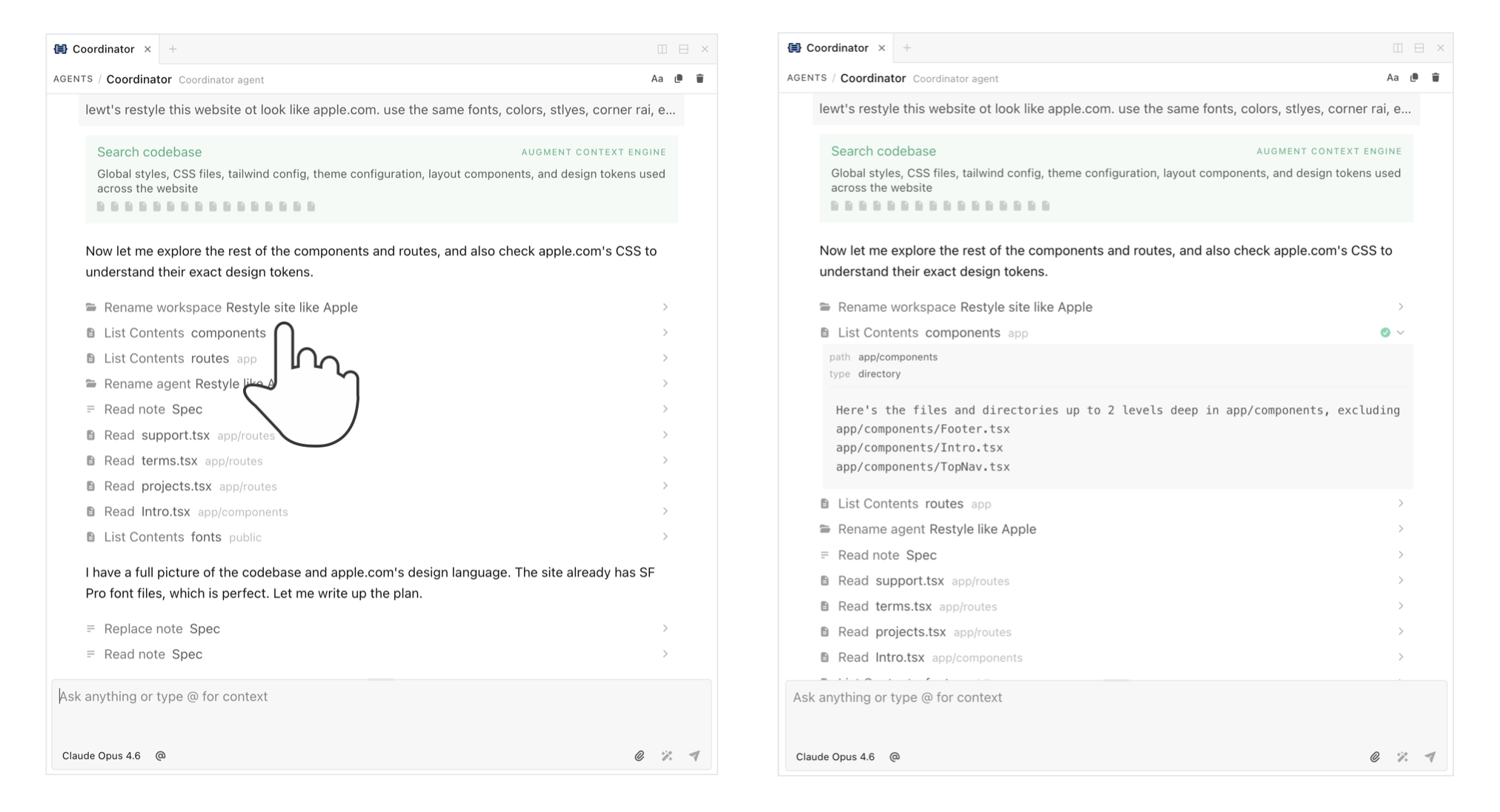Click the send message paper plane icon
The width and height of the screenshot is (1500, 812).
coord(695,755)
